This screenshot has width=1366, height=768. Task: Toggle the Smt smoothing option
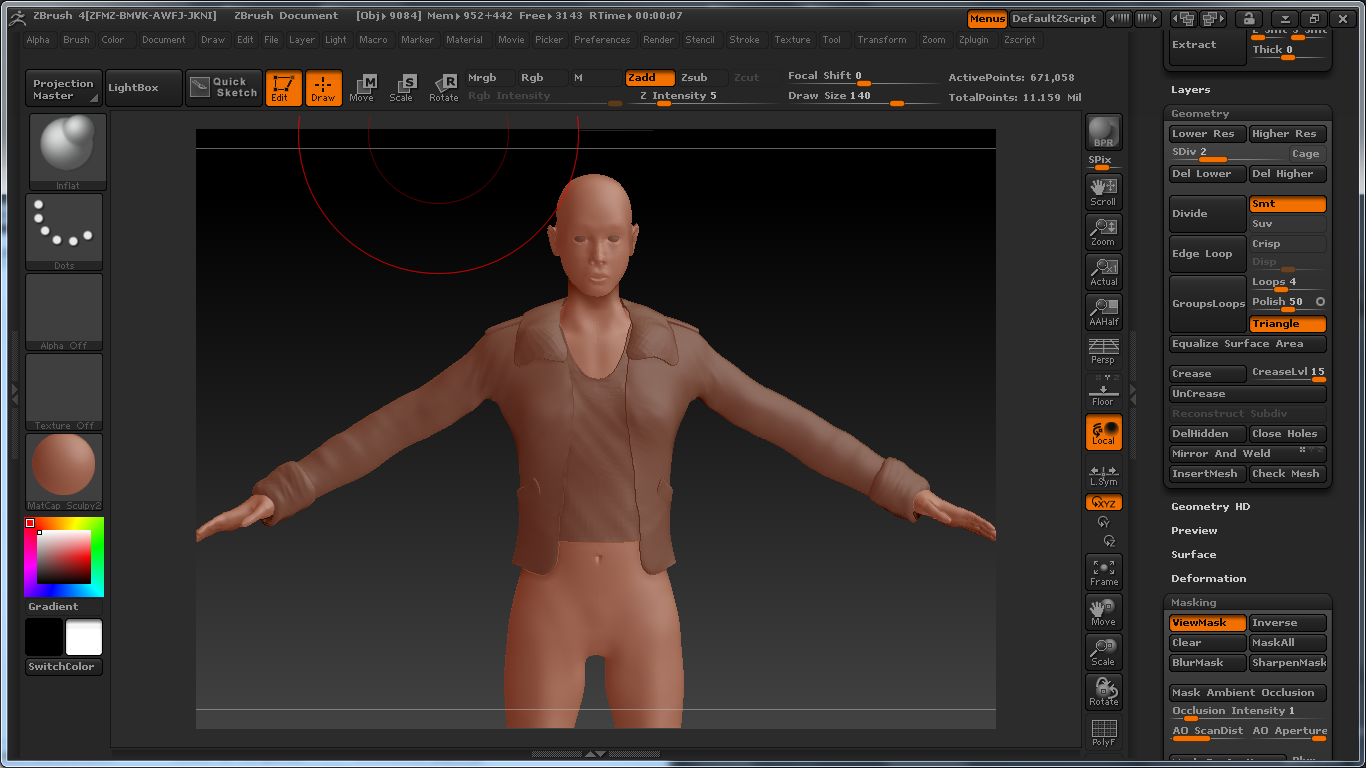click(1287, 204)
